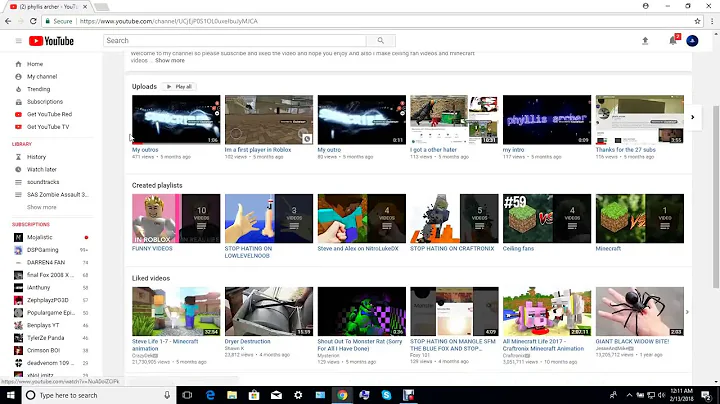720x404 pixels.
Task: Open I got a other hater video
Action: (x=454, y=119)
